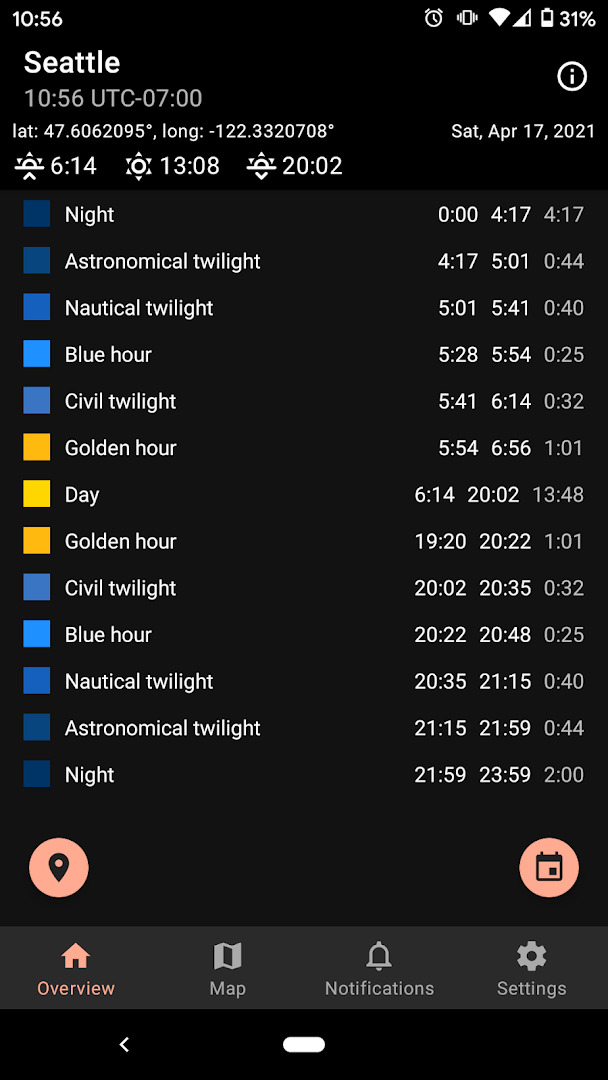608x1080 pixels.
Task: Open the info icon at top right
Action: click(572, 77)
